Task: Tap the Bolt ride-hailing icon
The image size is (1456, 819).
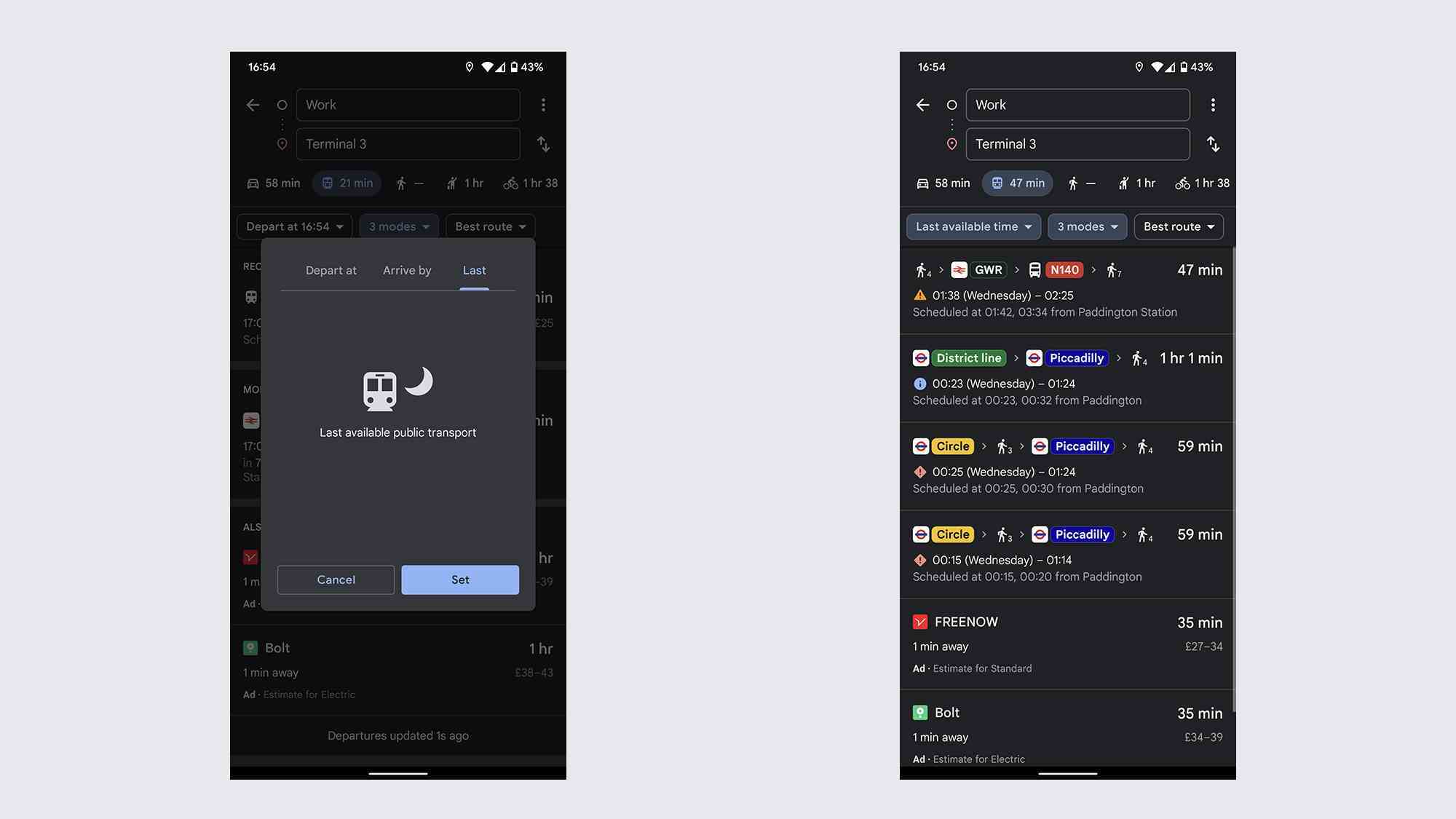Action: pyautogui.click(x=920, y=713)
